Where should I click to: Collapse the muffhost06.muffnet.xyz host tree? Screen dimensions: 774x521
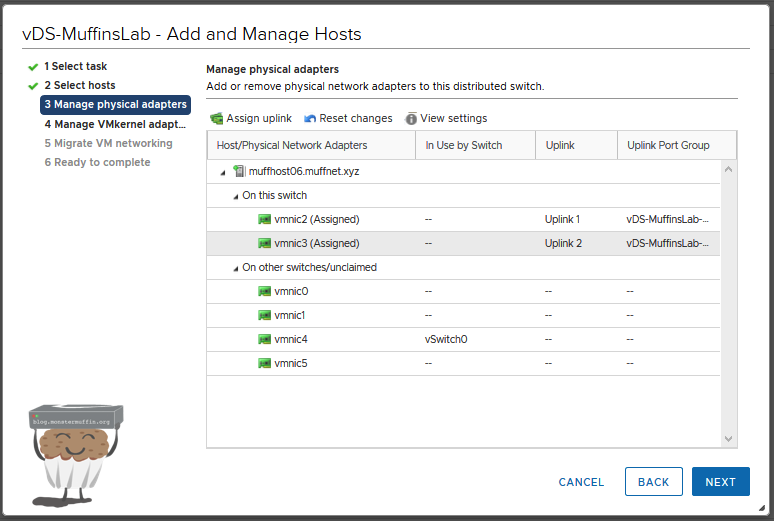coord(222,172)
